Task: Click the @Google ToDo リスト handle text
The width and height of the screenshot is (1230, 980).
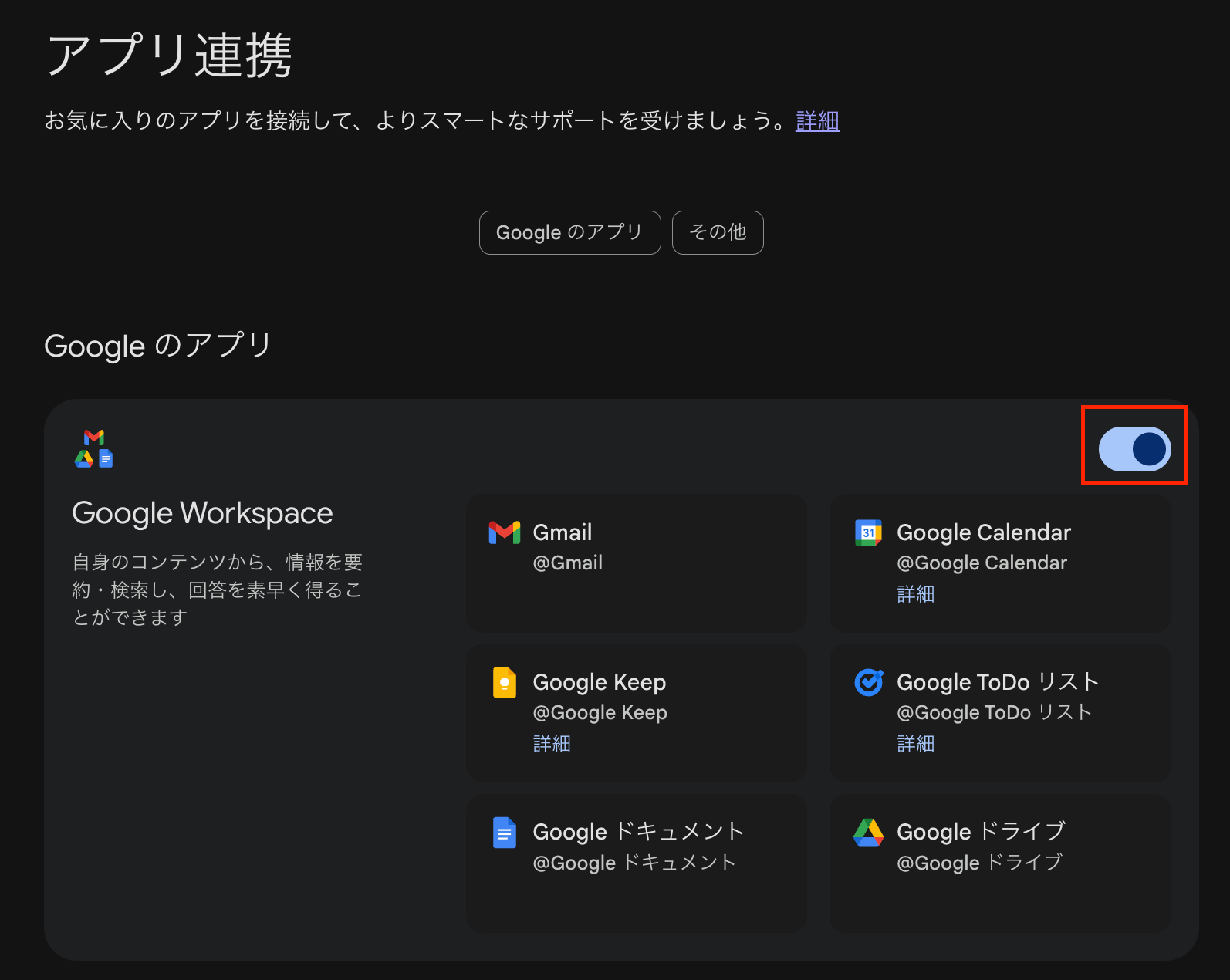Action: pyautogui.click(x=995, y=713)
